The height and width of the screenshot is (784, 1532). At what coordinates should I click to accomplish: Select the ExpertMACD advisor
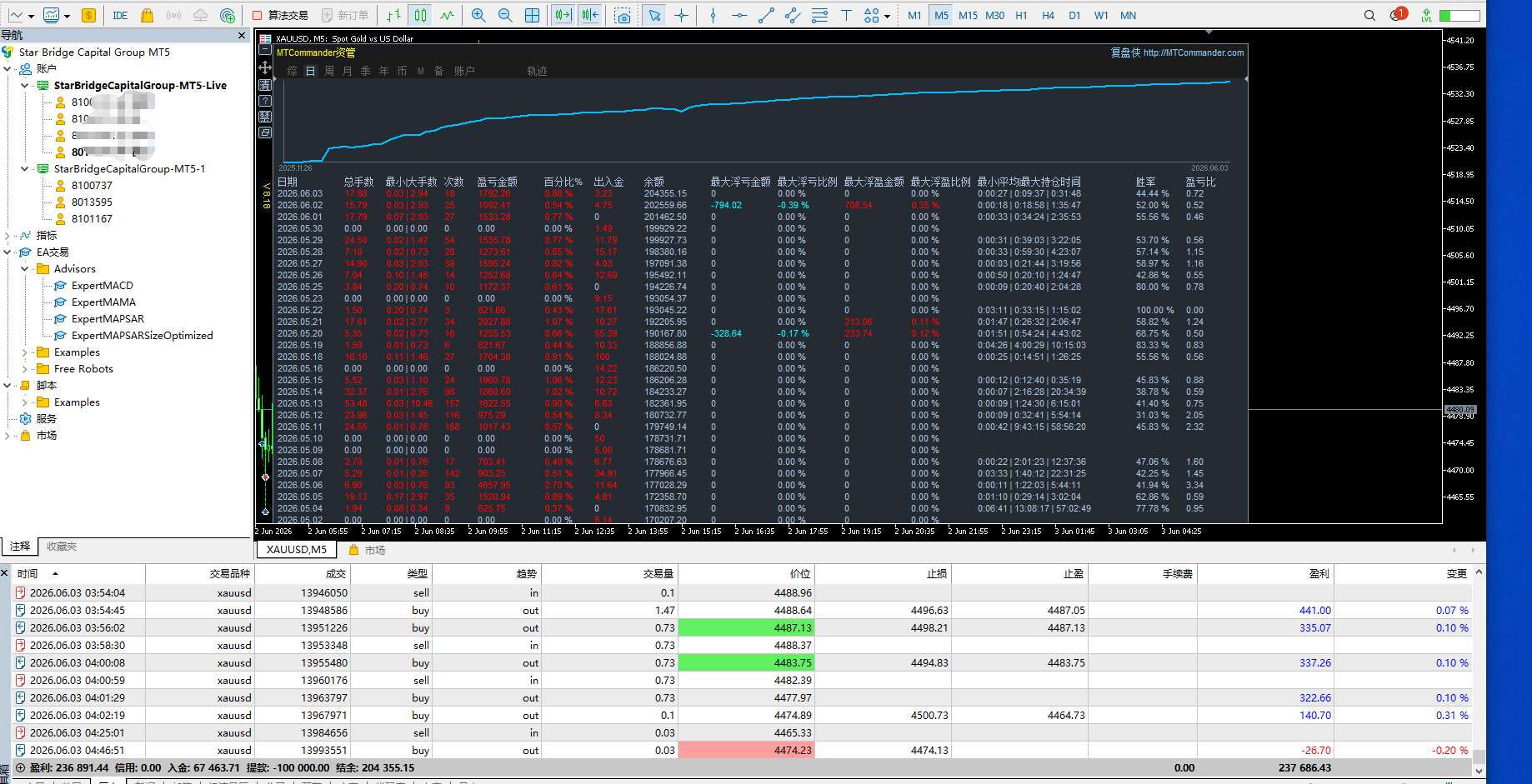103,285
